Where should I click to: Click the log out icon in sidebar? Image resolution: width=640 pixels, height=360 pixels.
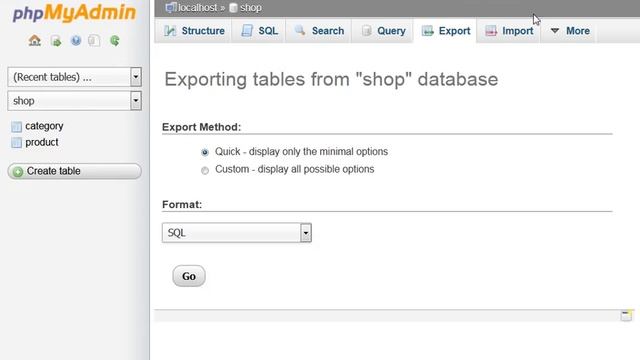pos(56,41)
